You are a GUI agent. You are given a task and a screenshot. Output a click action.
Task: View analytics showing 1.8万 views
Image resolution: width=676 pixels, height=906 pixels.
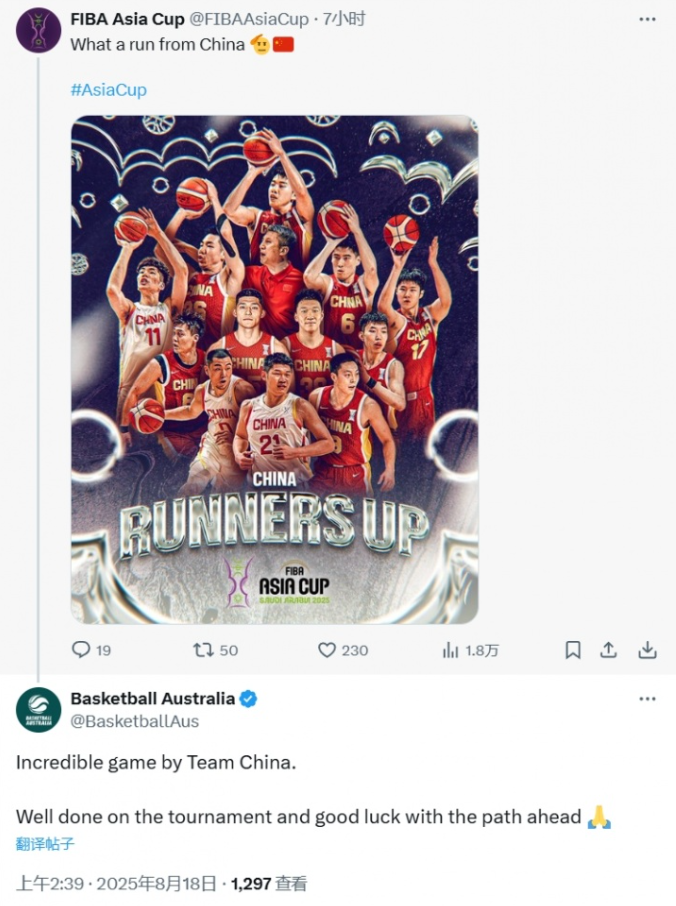point(450,650)
